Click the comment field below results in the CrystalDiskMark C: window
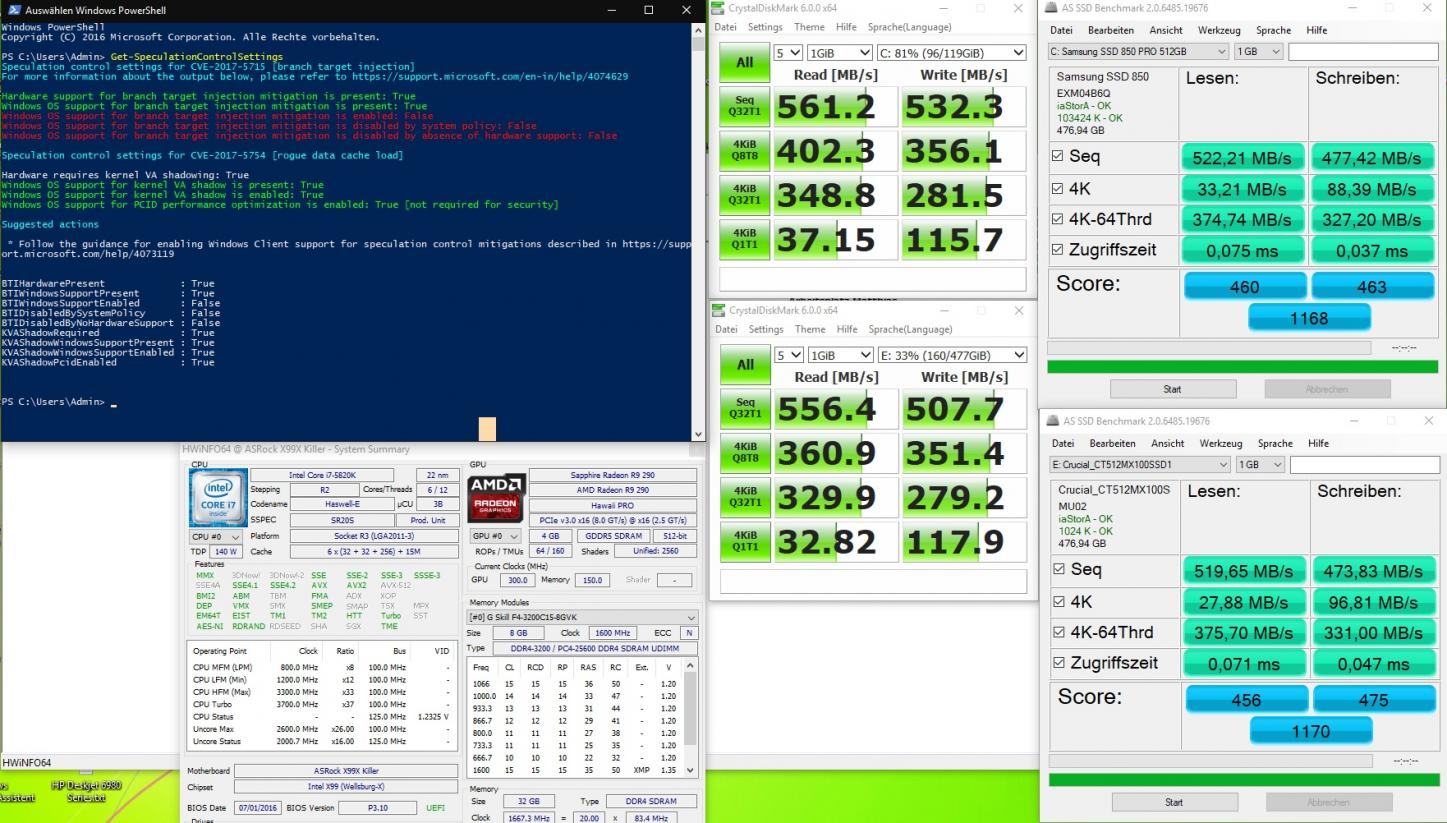The height and width of the screenshot is (823, 1447). [873, 279]
